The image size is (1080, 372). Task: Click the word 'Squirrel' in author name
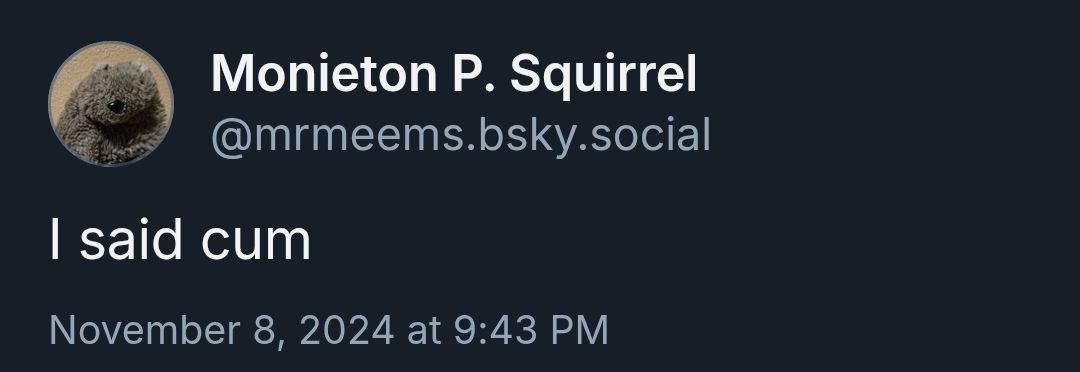click(x=603, y=76)
